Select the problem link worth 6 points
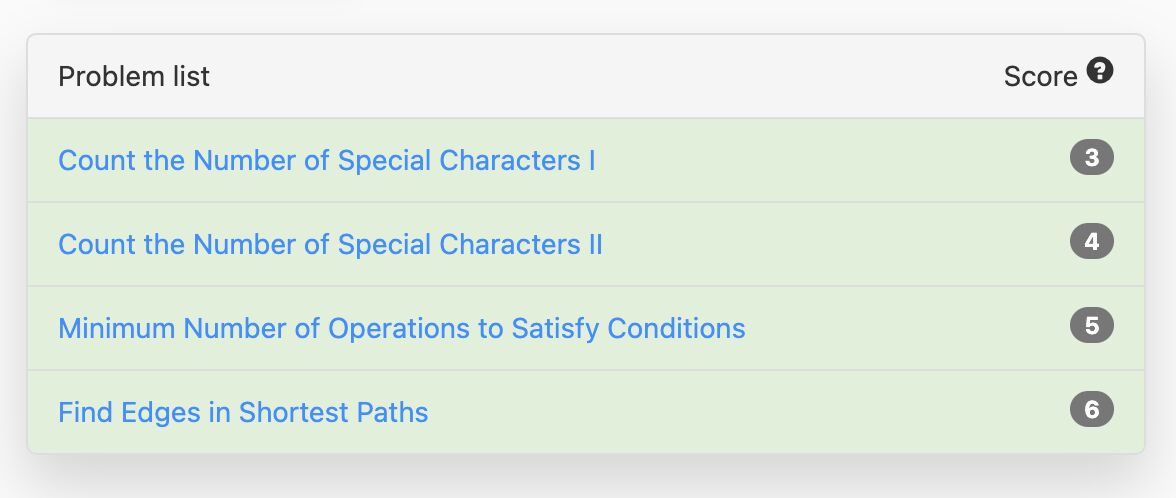 [x=244, y=412]
